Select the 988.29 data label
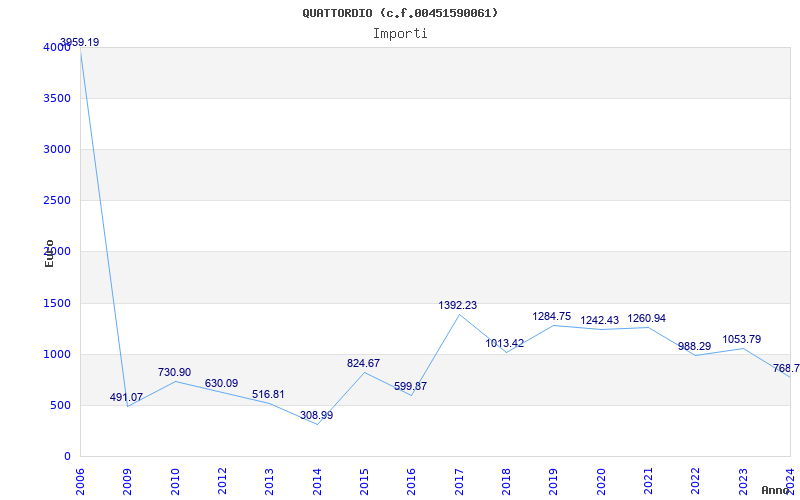Viewport: 800px width, 500px height. coord(694,346)
